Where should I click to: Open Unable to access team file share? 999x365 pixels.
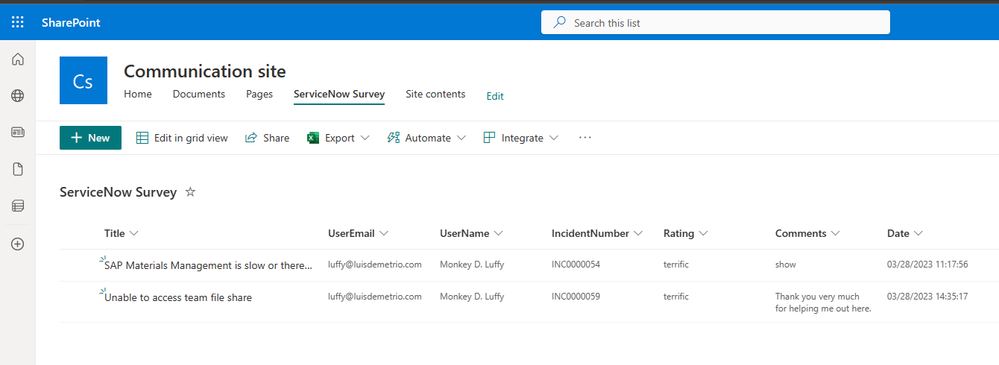pyautogui.click(x=178, y=297)
